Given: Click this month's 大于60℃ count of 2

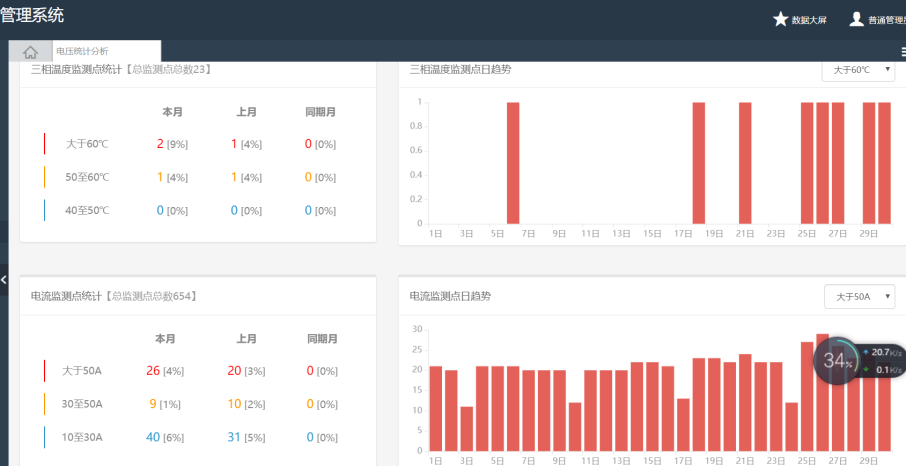Looking at the screenshot, I should pyautogui.click(x=160, y=144).
